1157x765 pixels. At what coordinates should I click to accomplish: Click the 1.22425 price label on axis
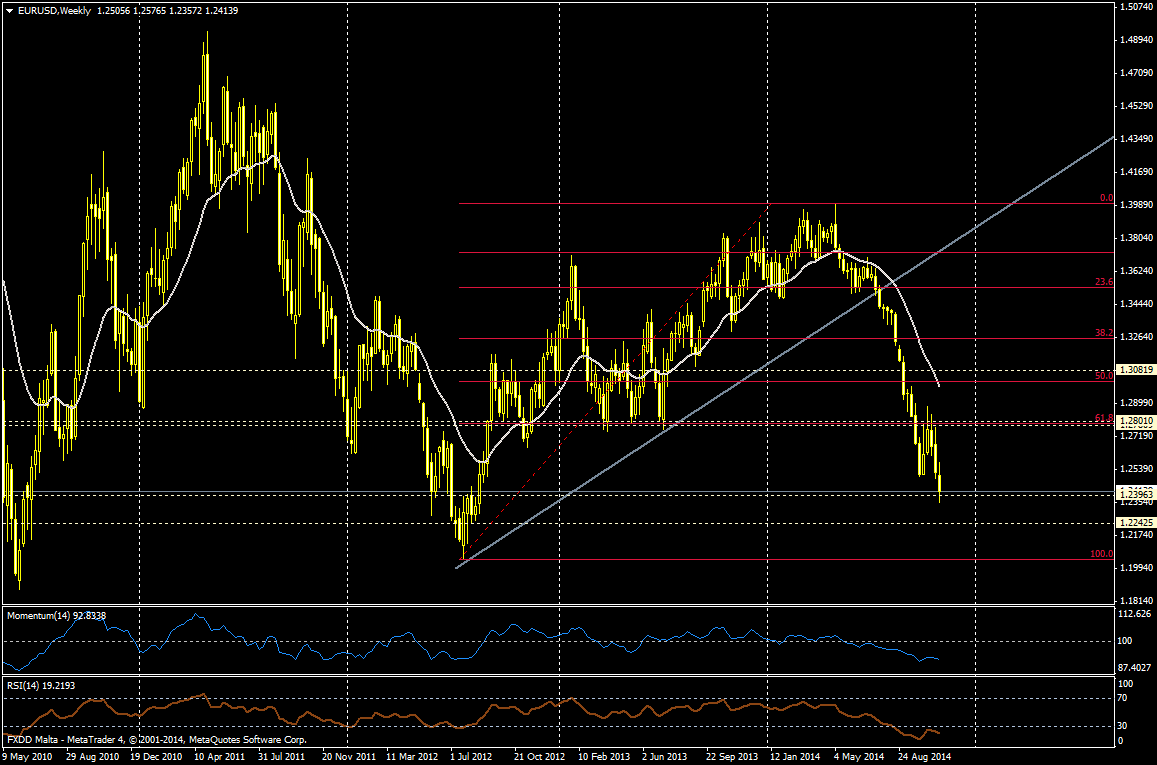click(1135, 523)
